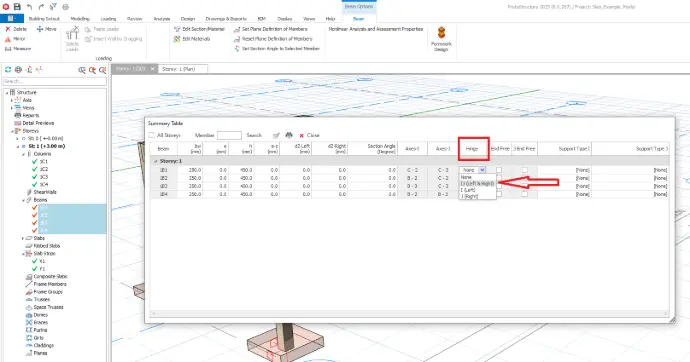The height and width of the screenshot is (362, 690).
Task: Tick the J End Free checkbox for first beam
Action: click(525, 170)
